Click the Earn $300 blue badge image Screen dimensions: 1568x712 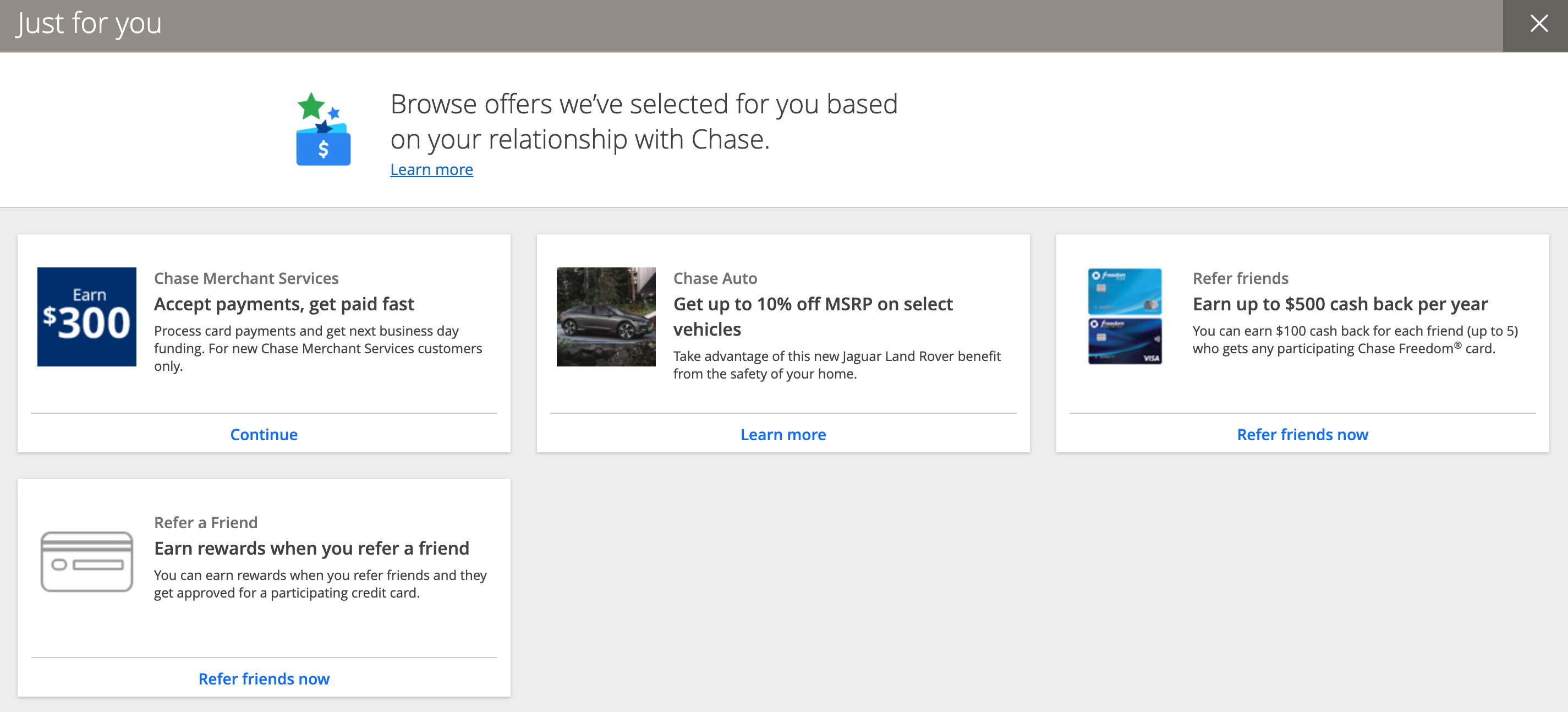coord(86,316)
